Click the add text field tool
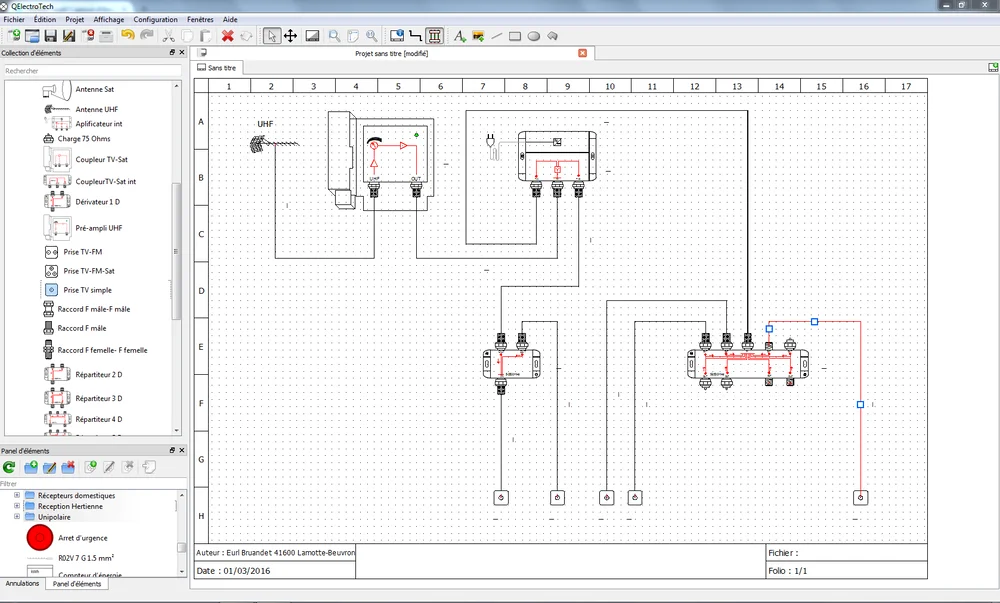The image size is (1000, 603). [x=459, y=36]
